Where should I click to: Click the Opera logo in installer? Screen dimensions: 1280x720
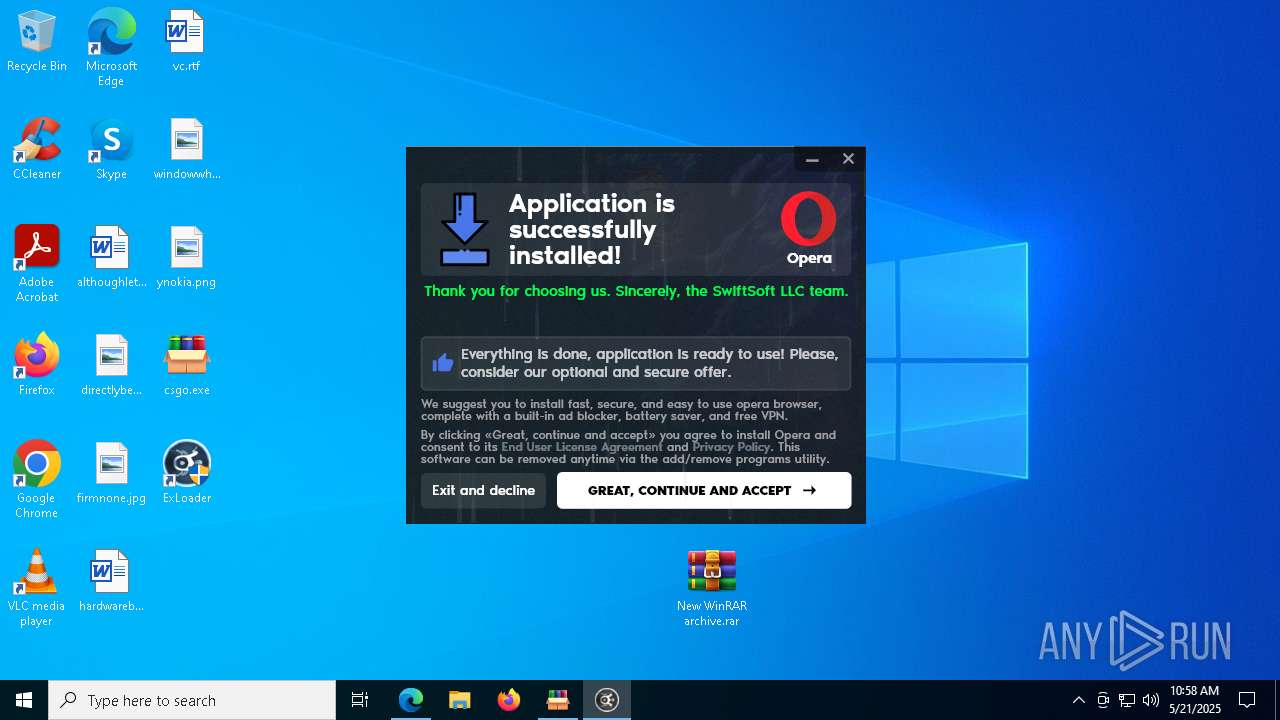pyautogui.click(x=808, y=228)
